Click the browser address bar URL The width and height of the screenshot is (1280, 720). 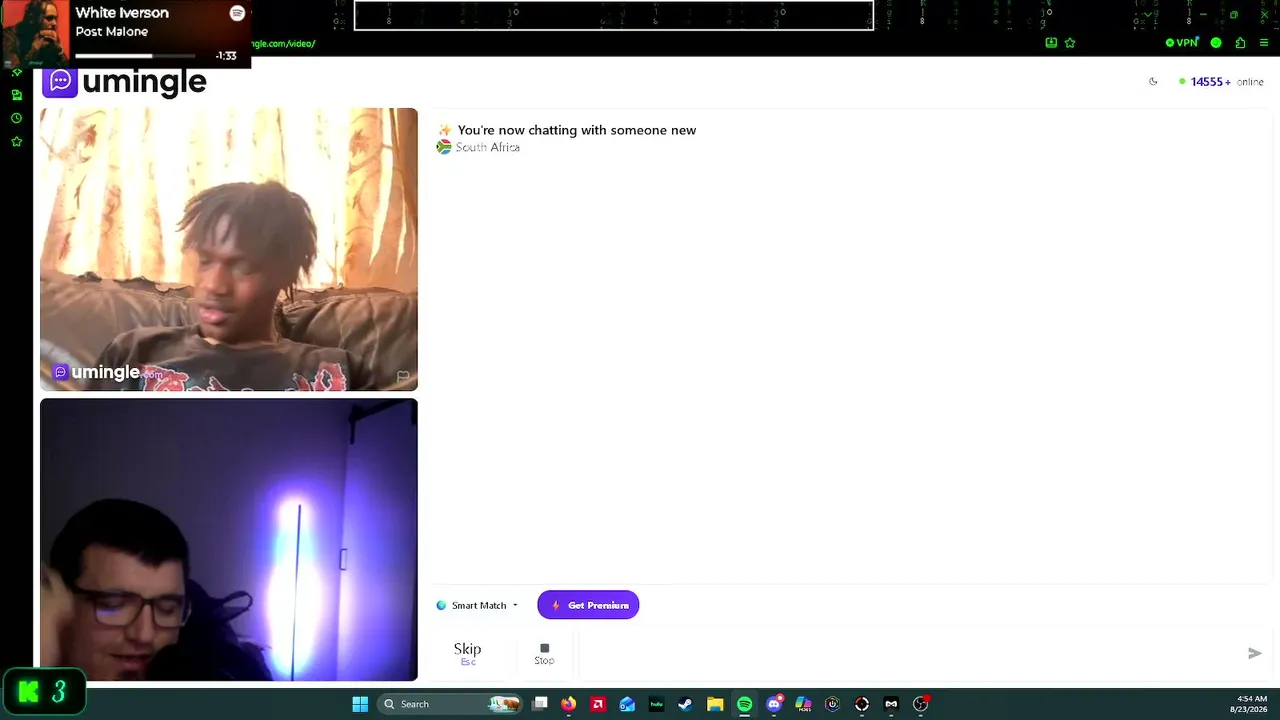283,43
